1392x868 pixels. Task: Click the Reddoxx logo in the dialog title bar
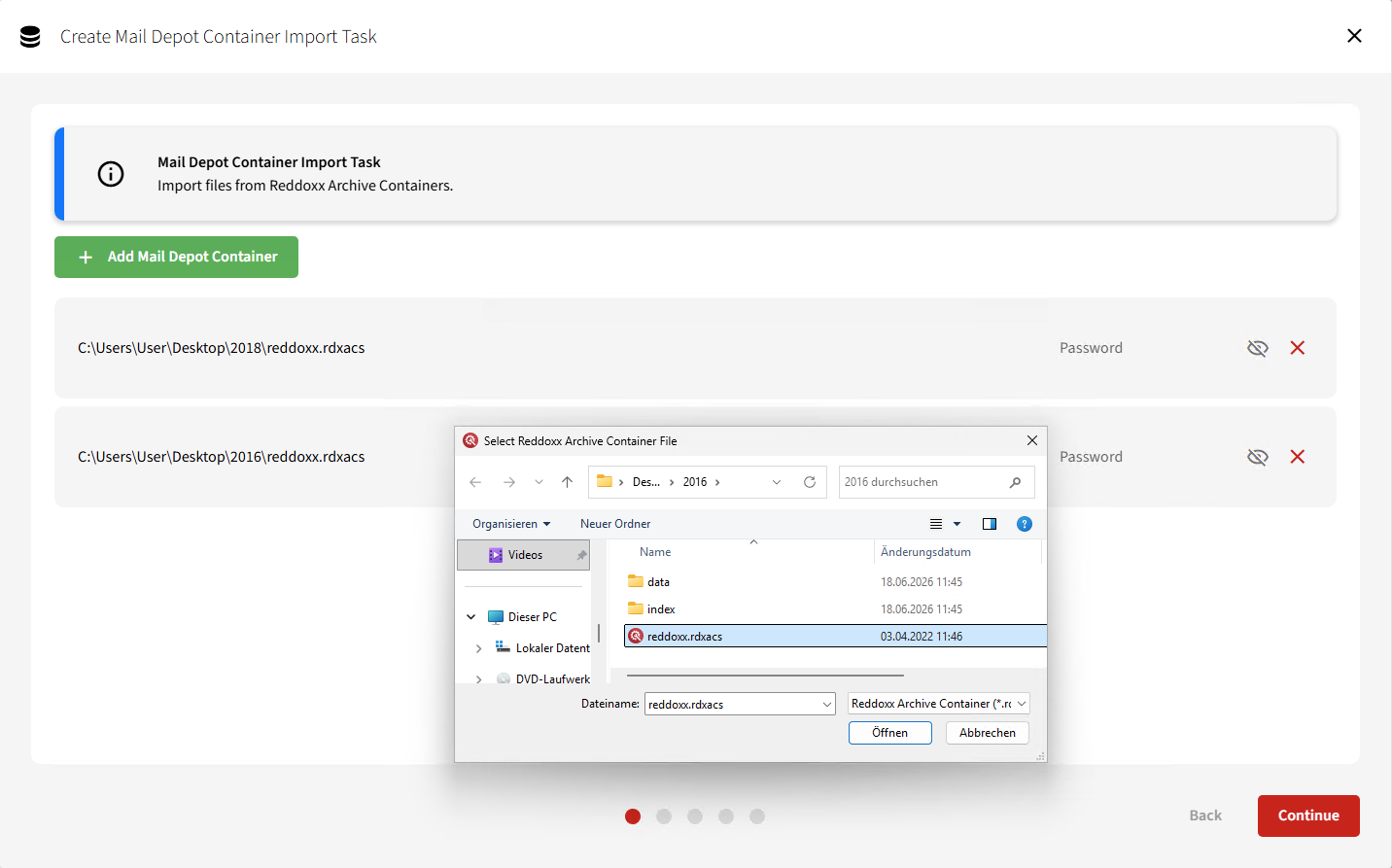470,440
